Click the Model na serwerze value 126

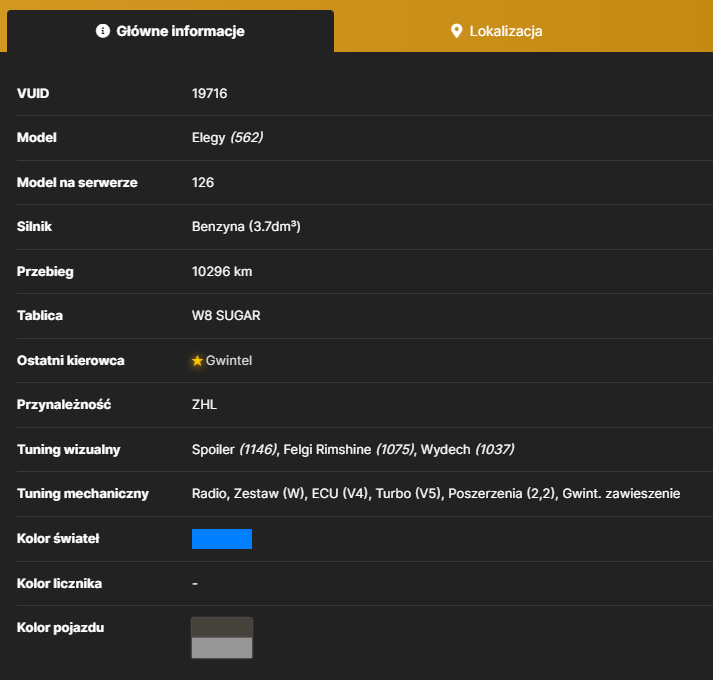(203, 182)
